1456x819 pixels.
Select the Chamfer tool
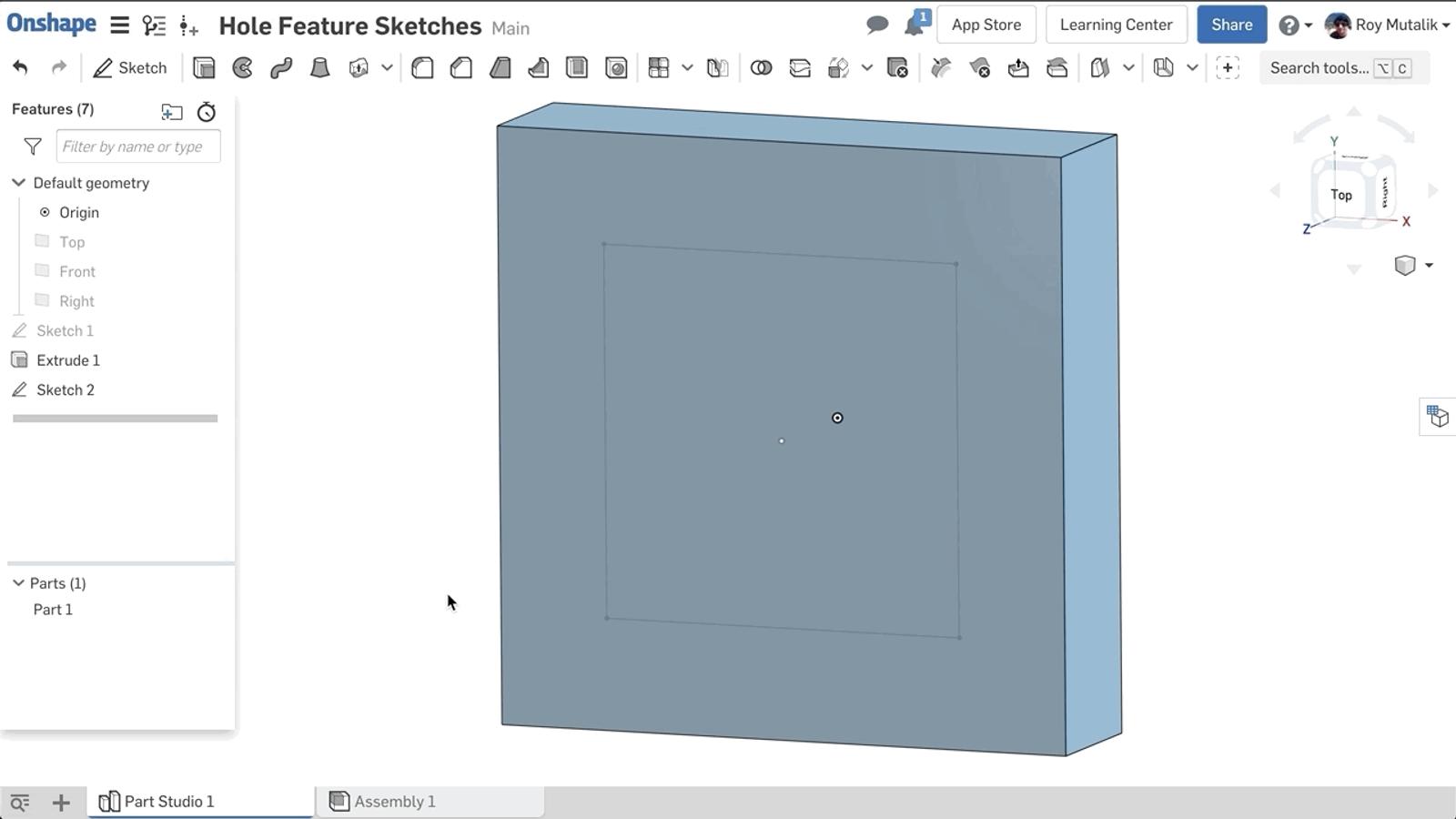point(461,68)
